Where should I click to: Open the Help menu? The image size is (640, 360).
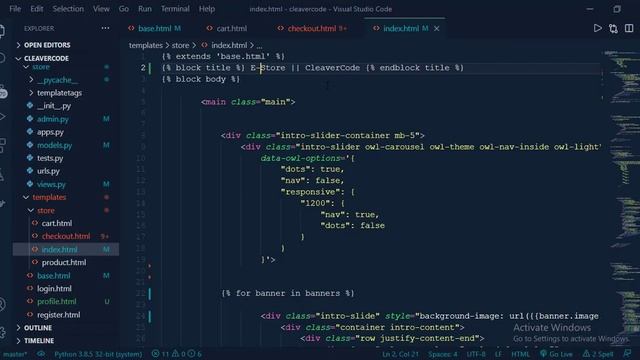(x=207, y=9)
